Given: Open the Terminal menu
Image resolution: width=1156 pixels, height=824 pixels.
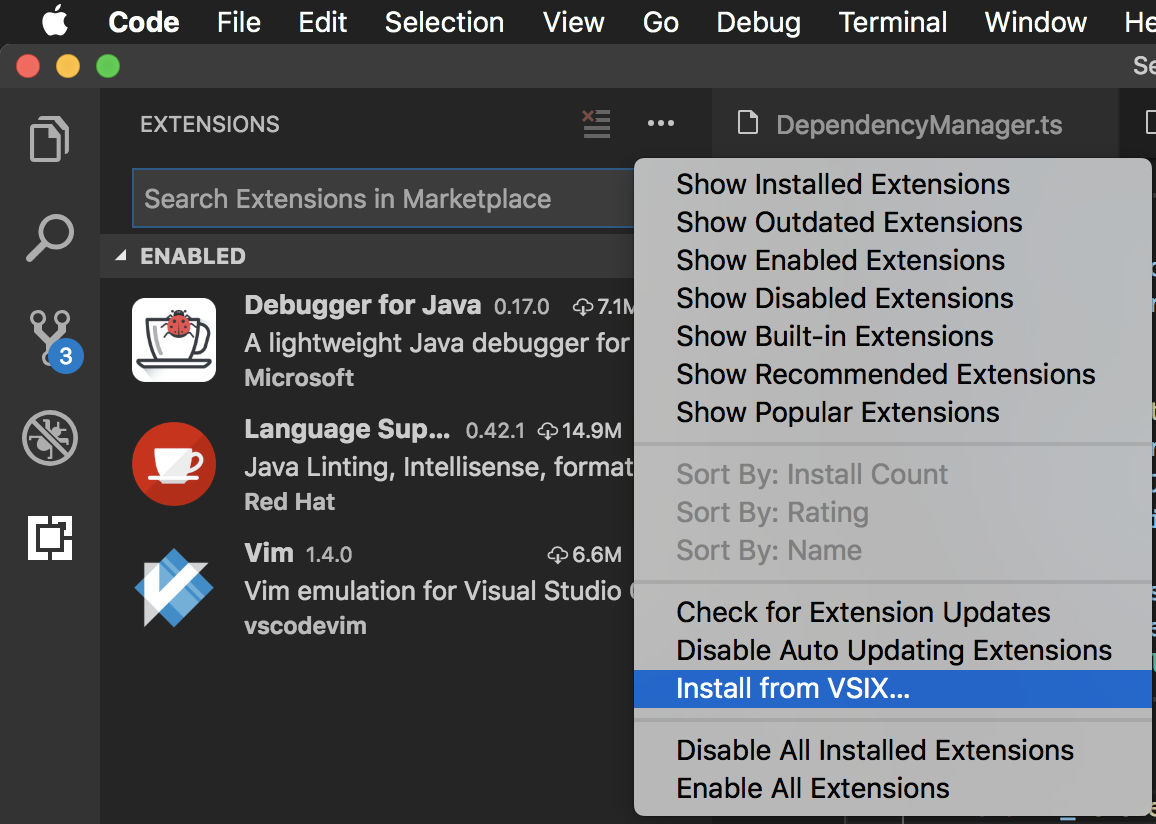Looking at the screenshot, I should (x=892, y=22).
